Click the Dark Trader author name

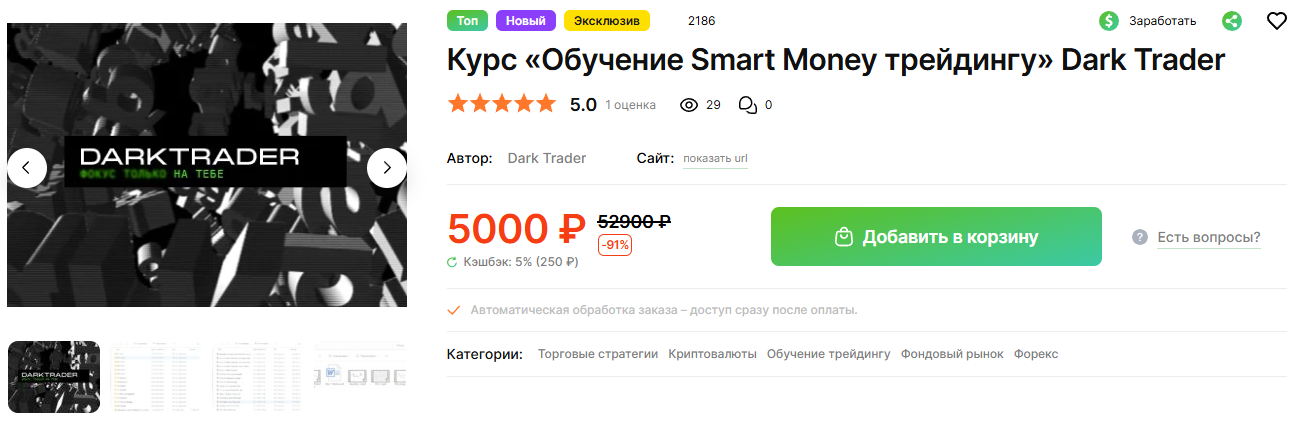coord(547,158)
